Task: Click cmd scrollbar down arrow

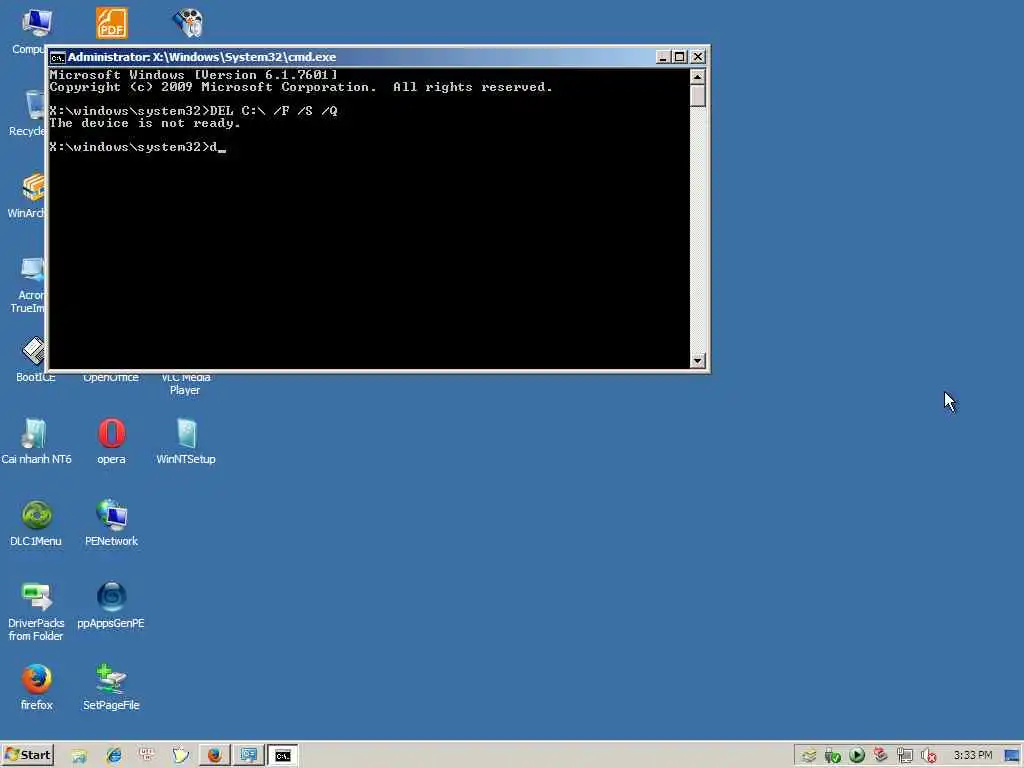Action: 697,360
